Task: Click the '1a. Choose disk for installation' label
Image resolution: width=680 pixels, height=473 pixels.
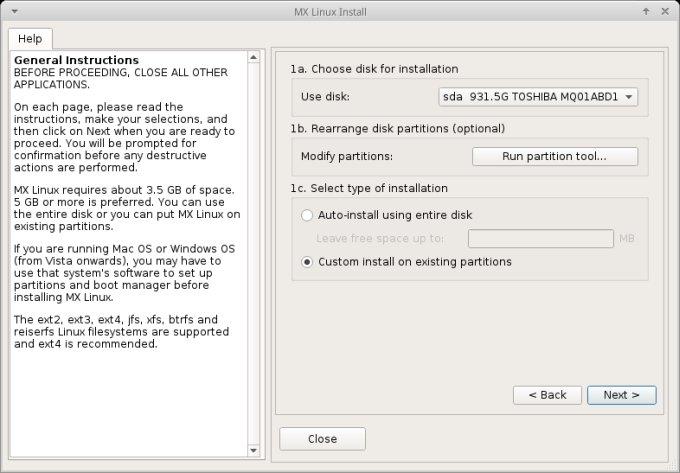Action: click(374, 69)
